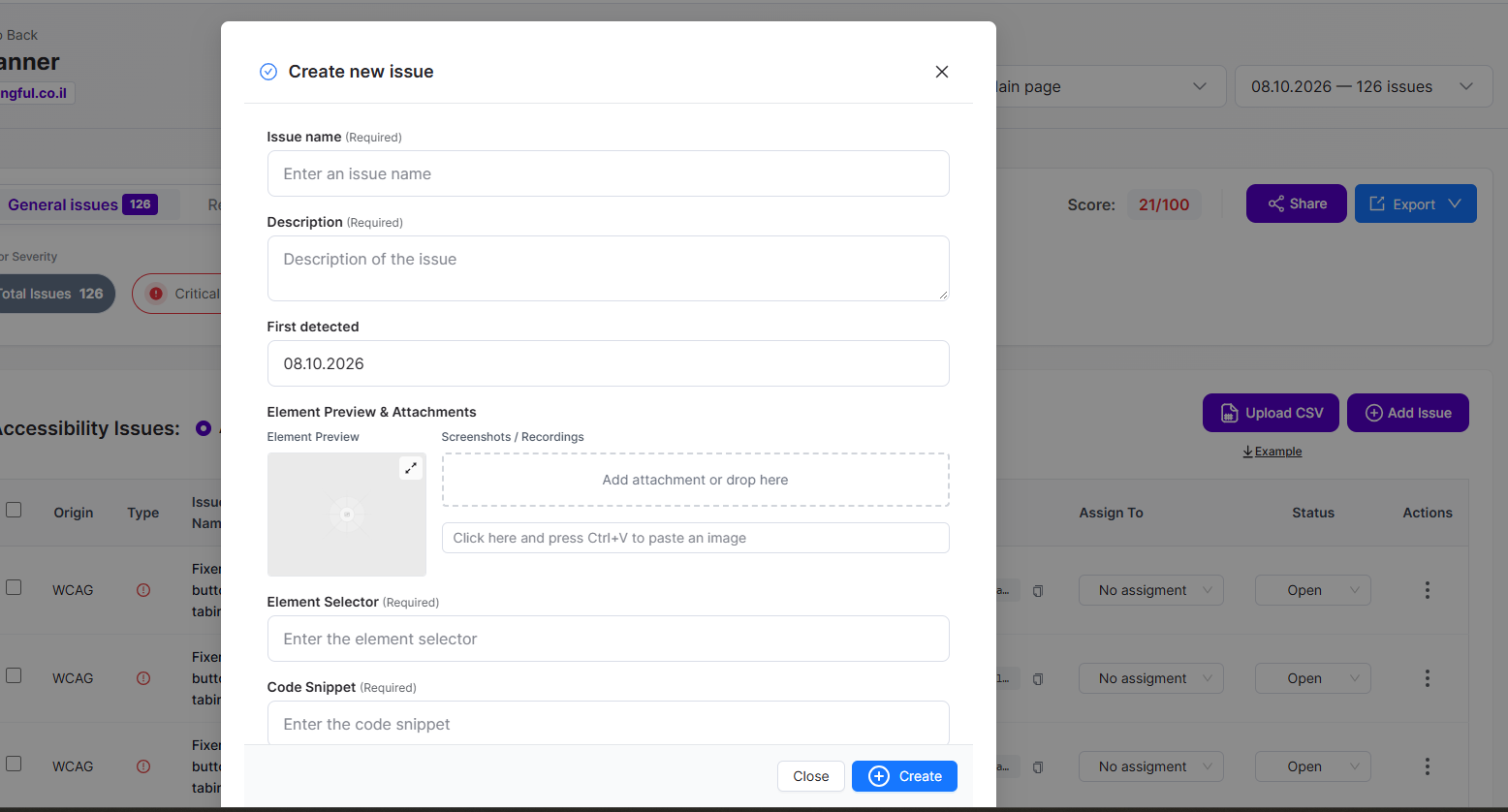The height and width of the screenshot is (812, 1508).
Task: Change the Open status in the first row
Action: click(x=1313, y=590)
